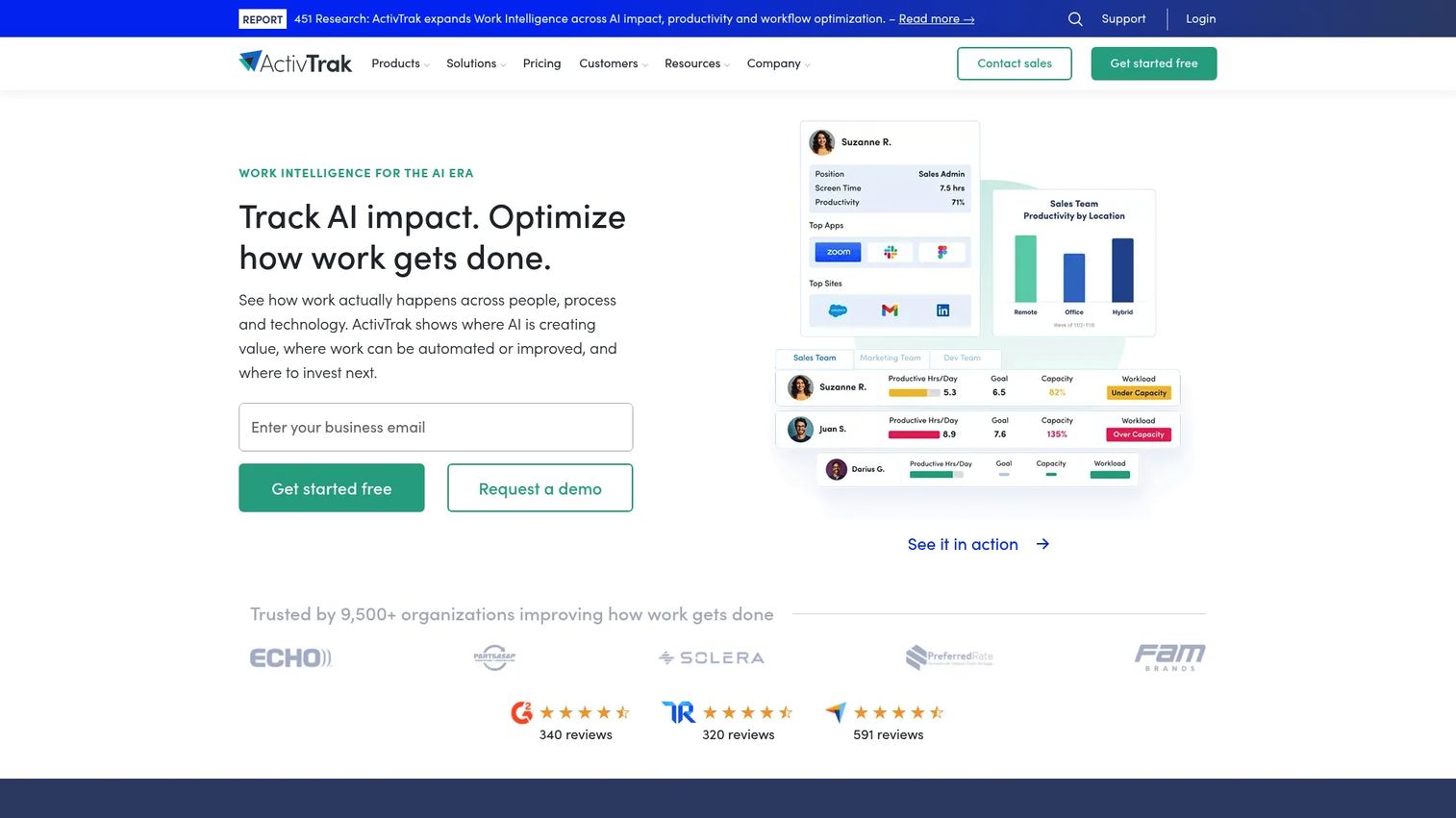
Task: Click the Request a demo button
Action: click(x=540, y=488)
